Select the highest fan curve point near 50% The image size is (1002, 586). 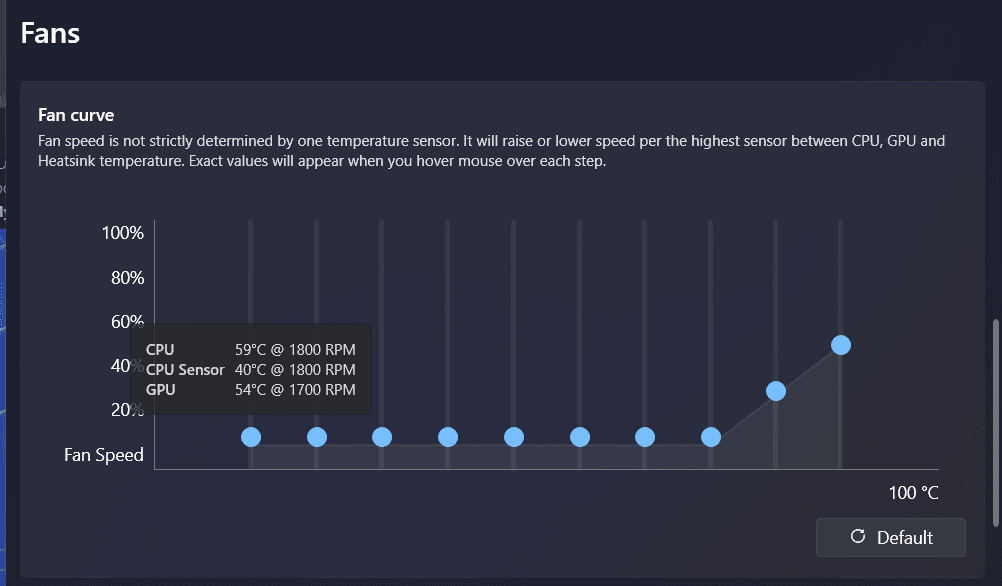click(x=841, y=345)
